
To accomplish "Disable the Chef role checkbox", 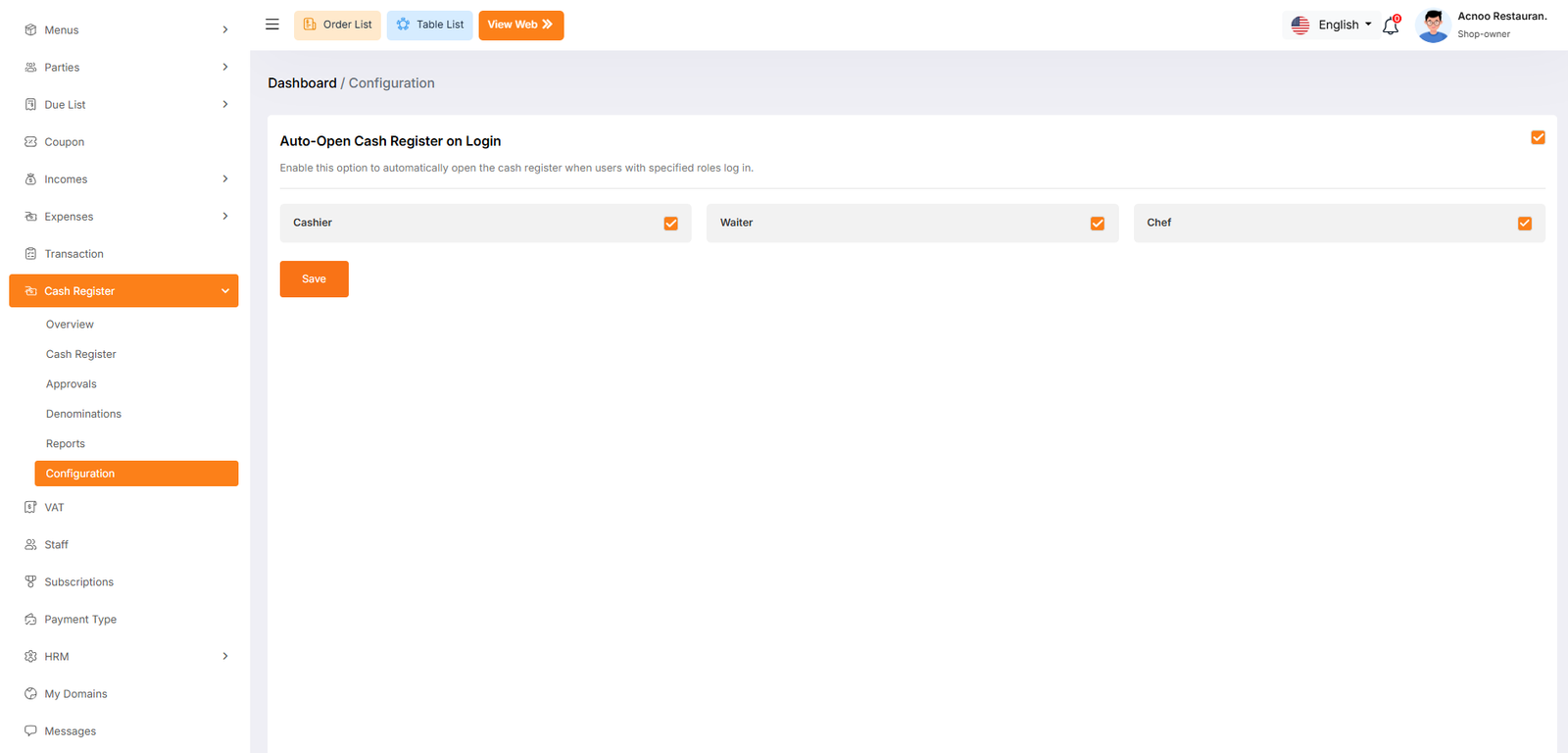I will (x=1525, y=224).
